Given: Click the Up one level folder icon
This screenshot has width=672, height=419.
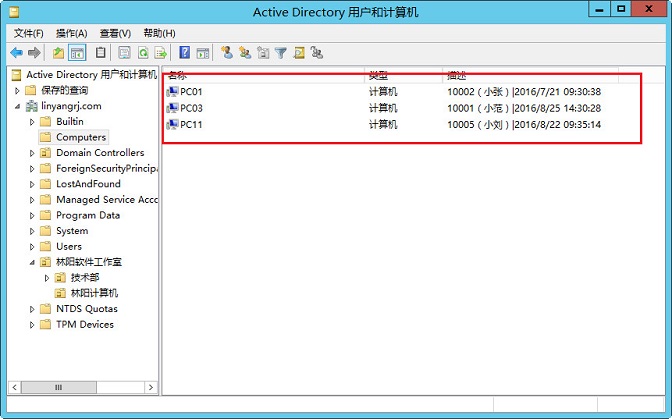Looking at the screenshot, I should pos(58,52).
